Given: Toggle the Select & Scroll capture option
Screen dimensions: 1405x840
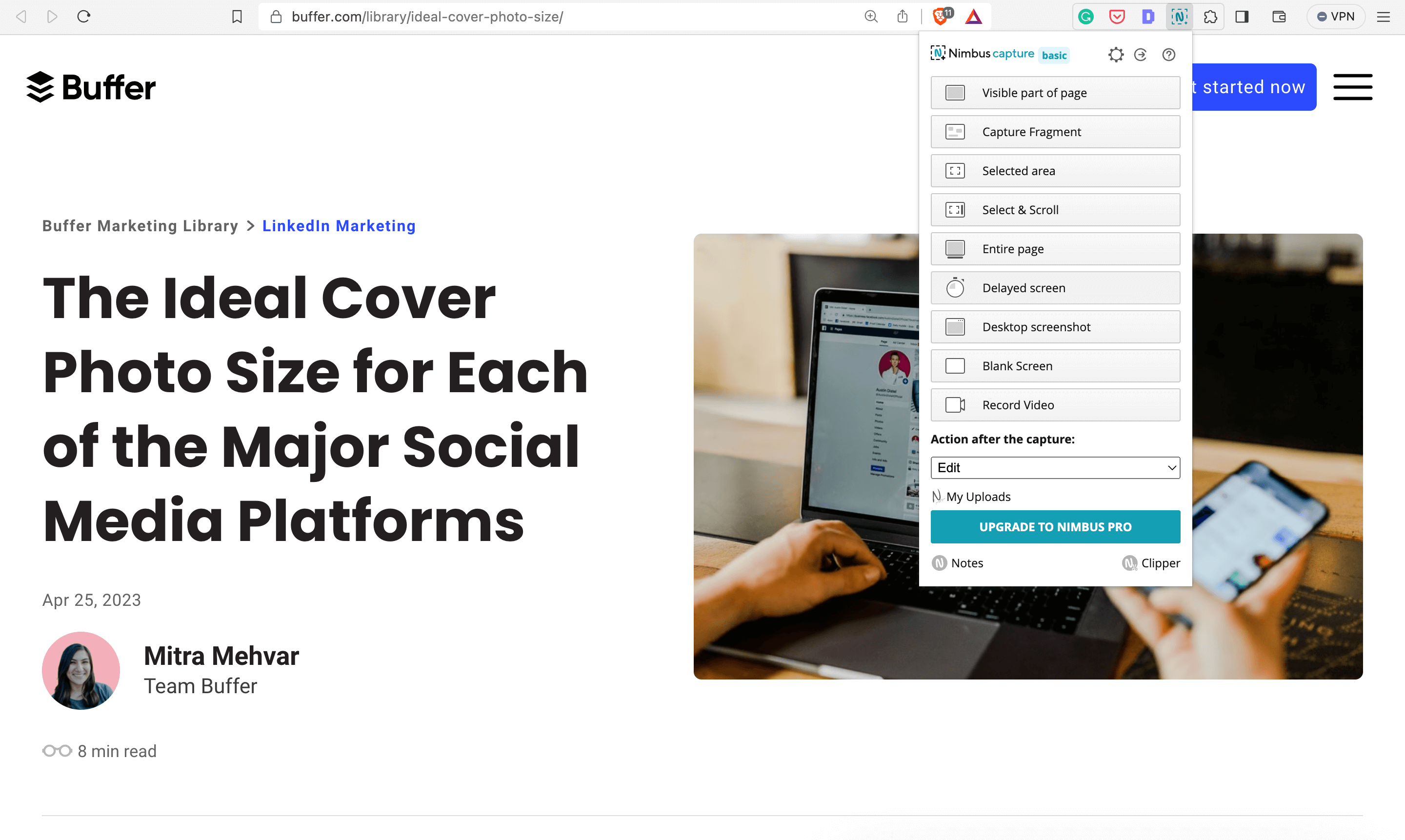Looking at the screenshot, I should coord(1055,209).
